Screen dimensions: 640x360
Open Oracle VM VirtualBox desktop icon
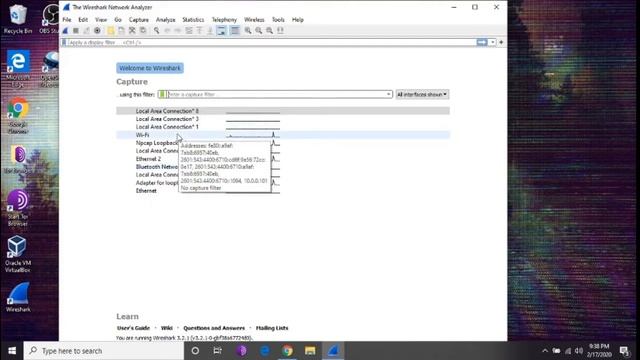(x=18, y=253)
